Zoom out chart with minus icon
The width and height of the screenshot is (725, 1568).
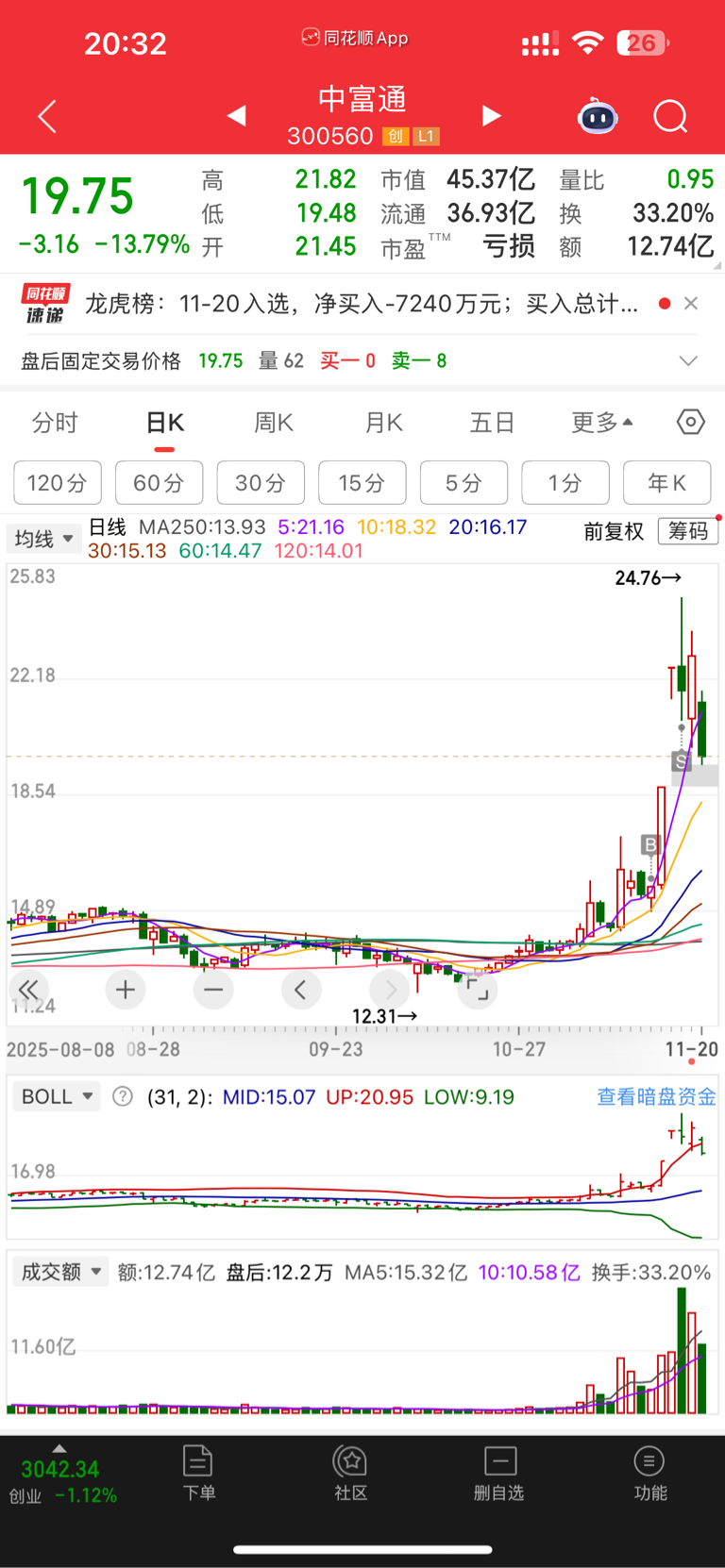[213, 990]
